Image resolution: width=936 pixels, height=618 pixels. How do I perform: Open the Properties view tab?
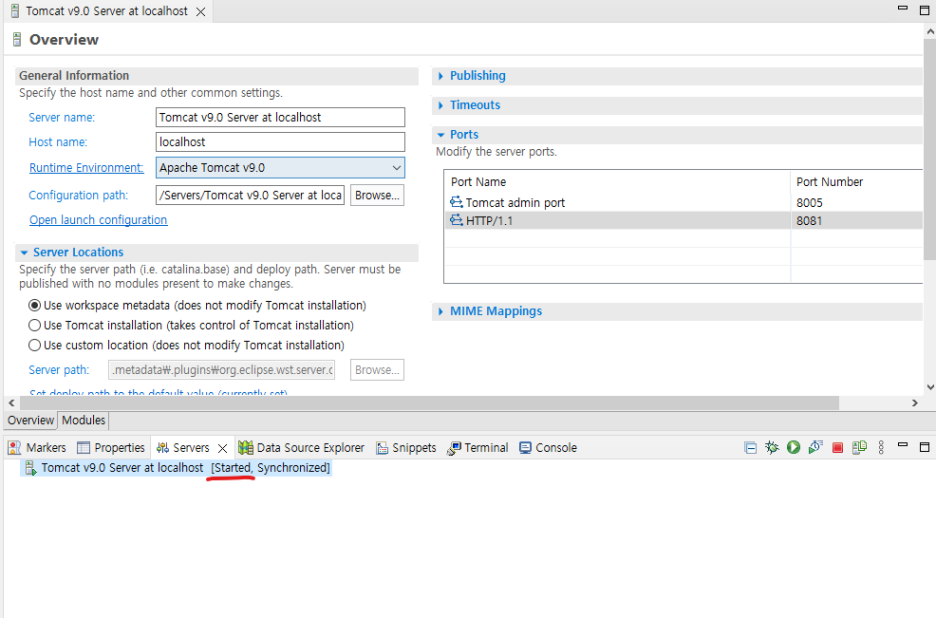tap(111, 448)
